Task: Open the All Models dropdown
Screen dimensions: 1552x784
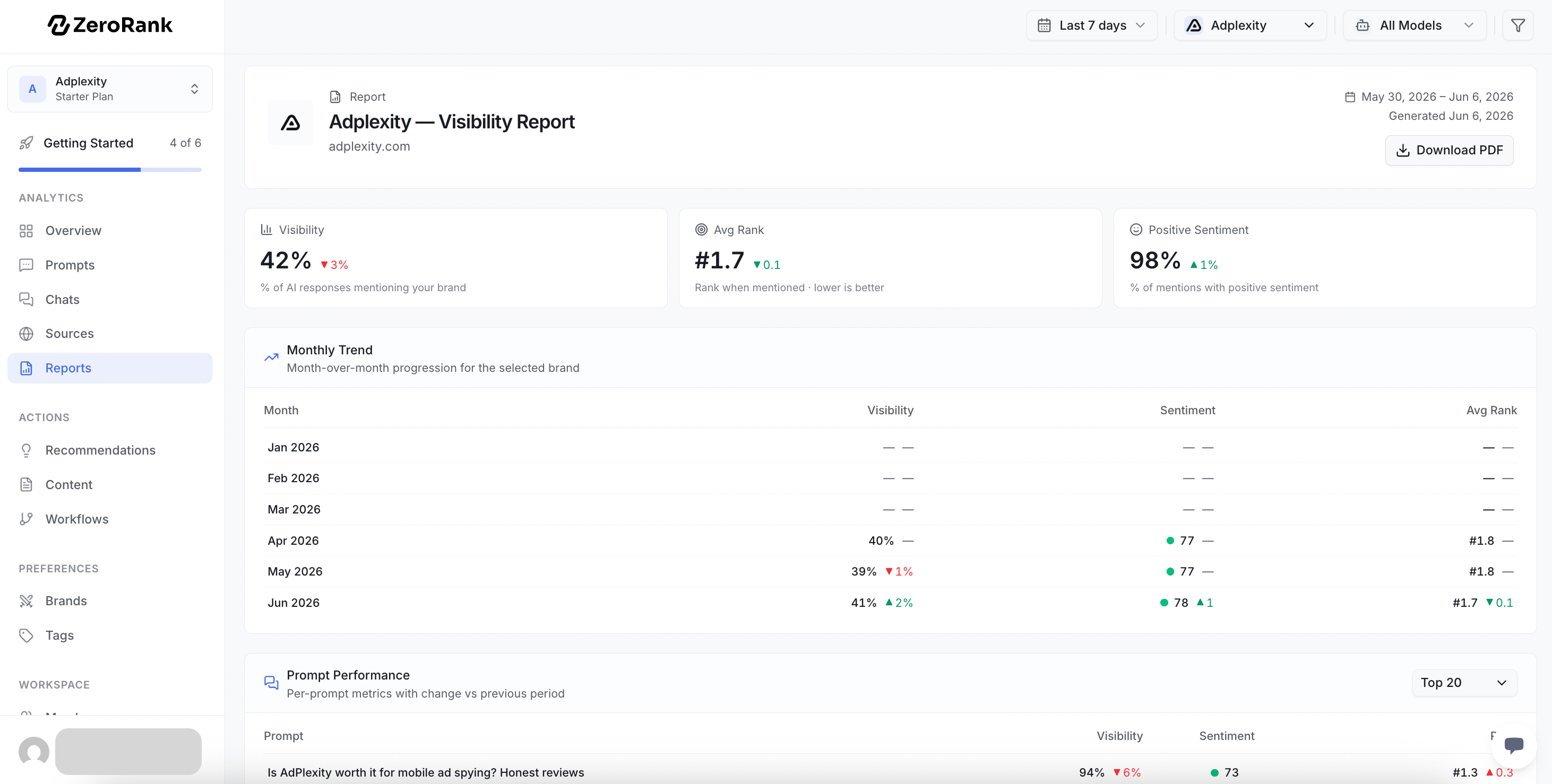Action: coord(1415,25)
